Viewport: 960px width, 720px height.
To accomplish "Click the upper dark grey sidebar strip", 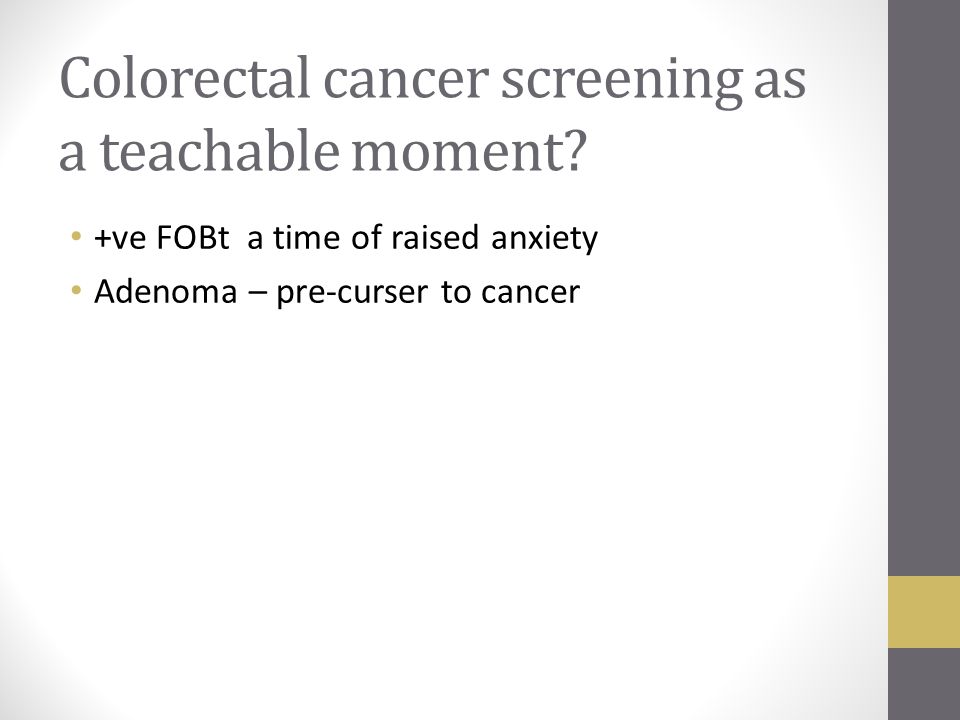I will [x=924, y=288].
